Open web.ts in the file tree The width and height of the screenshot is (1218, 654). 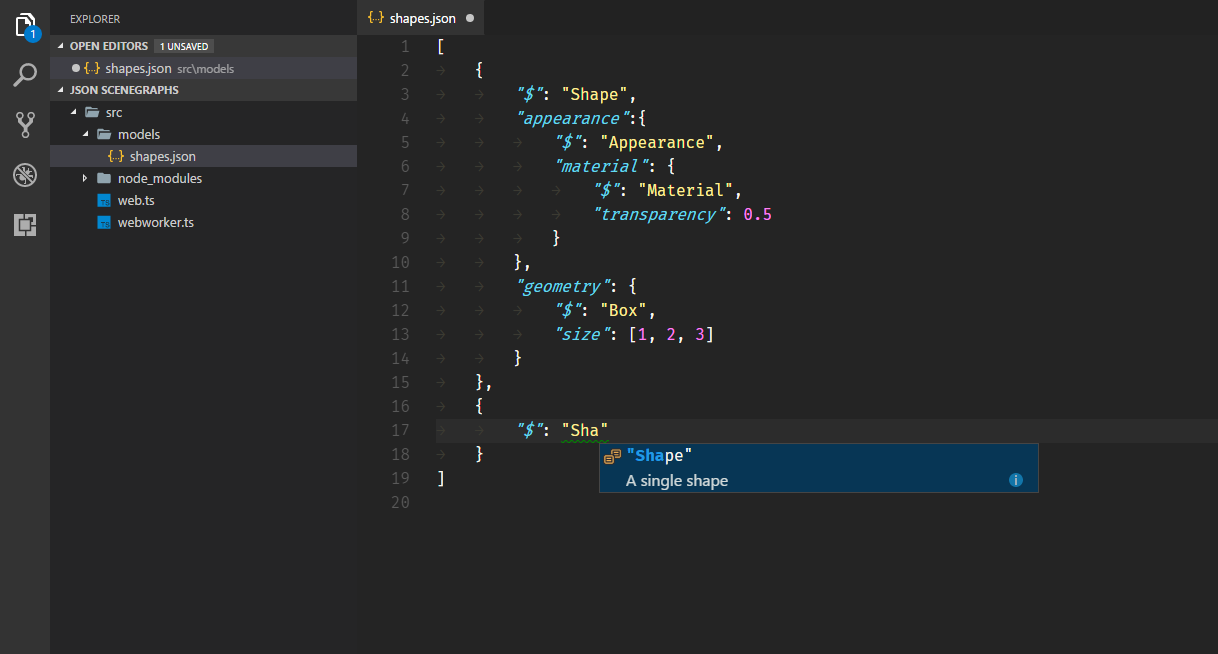tap(203, 200)
